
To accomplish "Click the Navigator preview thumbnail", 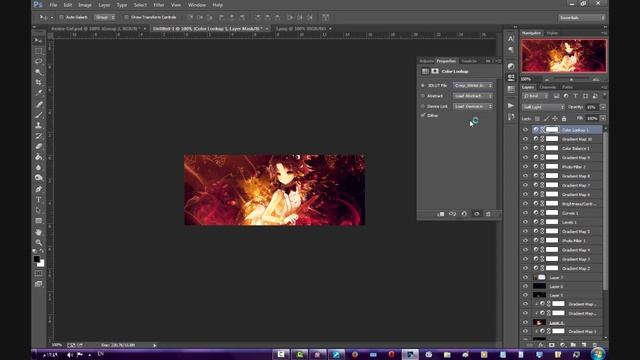I will click(x=564, y=56).
